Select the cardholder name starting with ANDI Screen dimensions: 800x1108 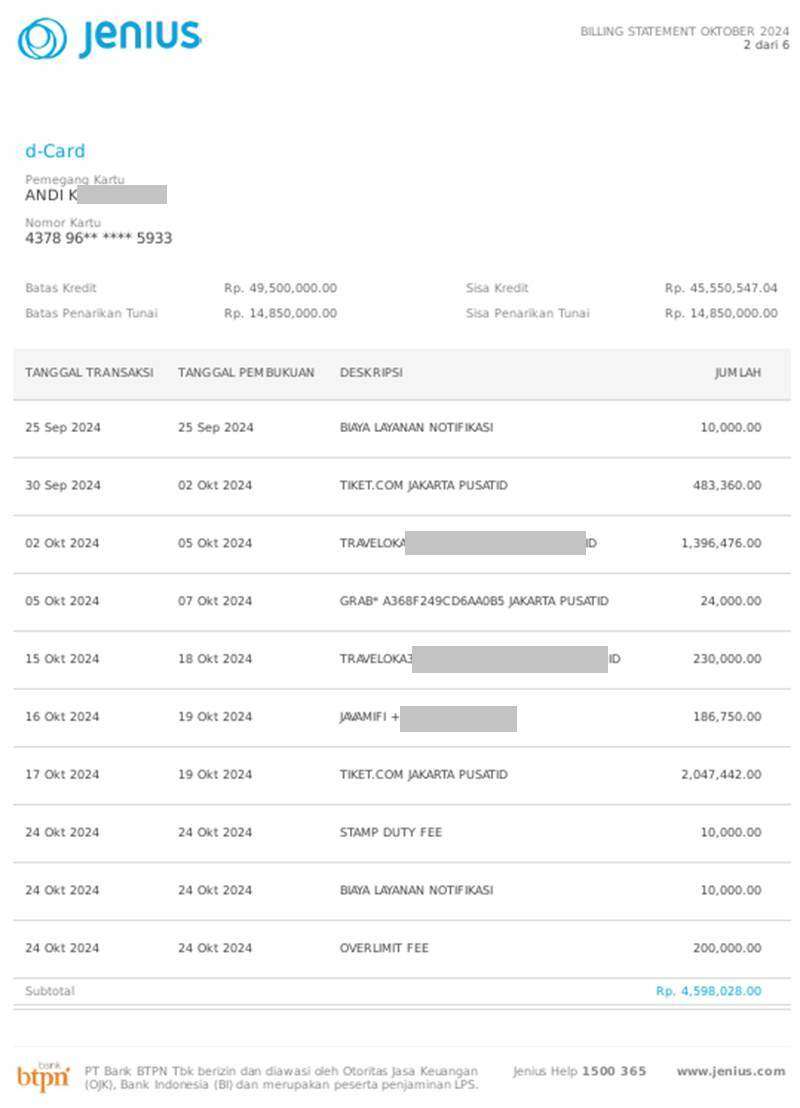(x=96, y=195)
